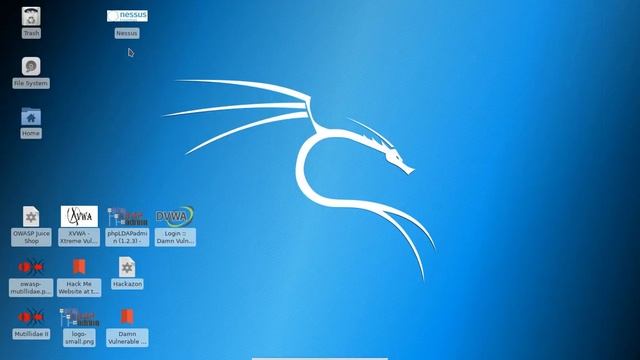Viewport: 640px width, 360px height.
Task: Click the logo-small.png file name label
Action: [79, 338]
